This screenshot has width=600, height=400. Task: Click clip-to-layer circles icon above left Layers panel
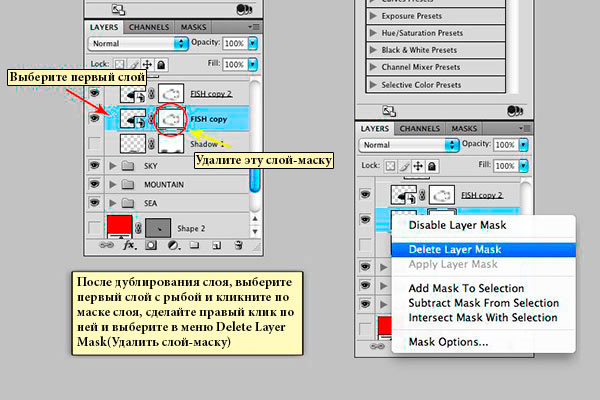tap(244, 9)
